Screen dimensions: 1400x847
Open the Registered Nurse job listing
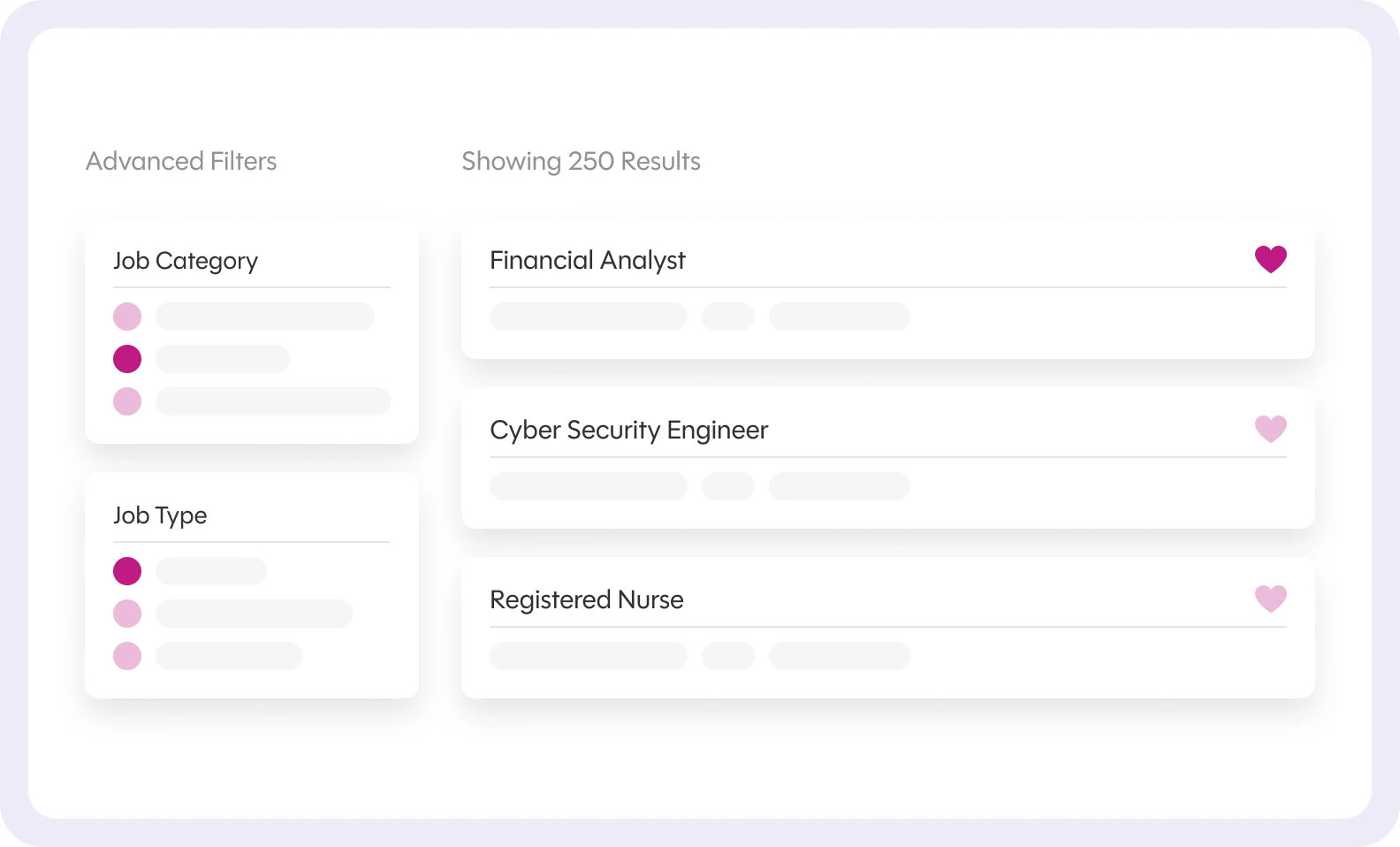587,600
